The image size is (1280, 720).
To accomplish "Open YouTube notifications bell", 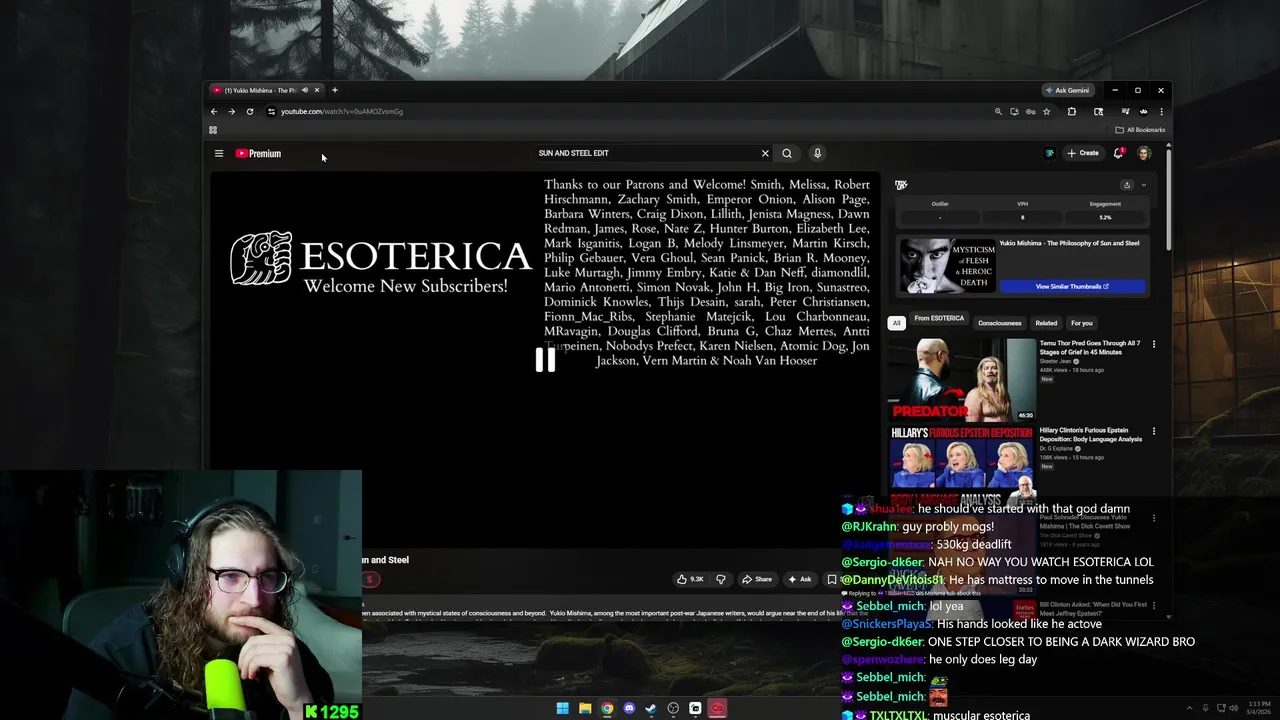I will 1118,153.
